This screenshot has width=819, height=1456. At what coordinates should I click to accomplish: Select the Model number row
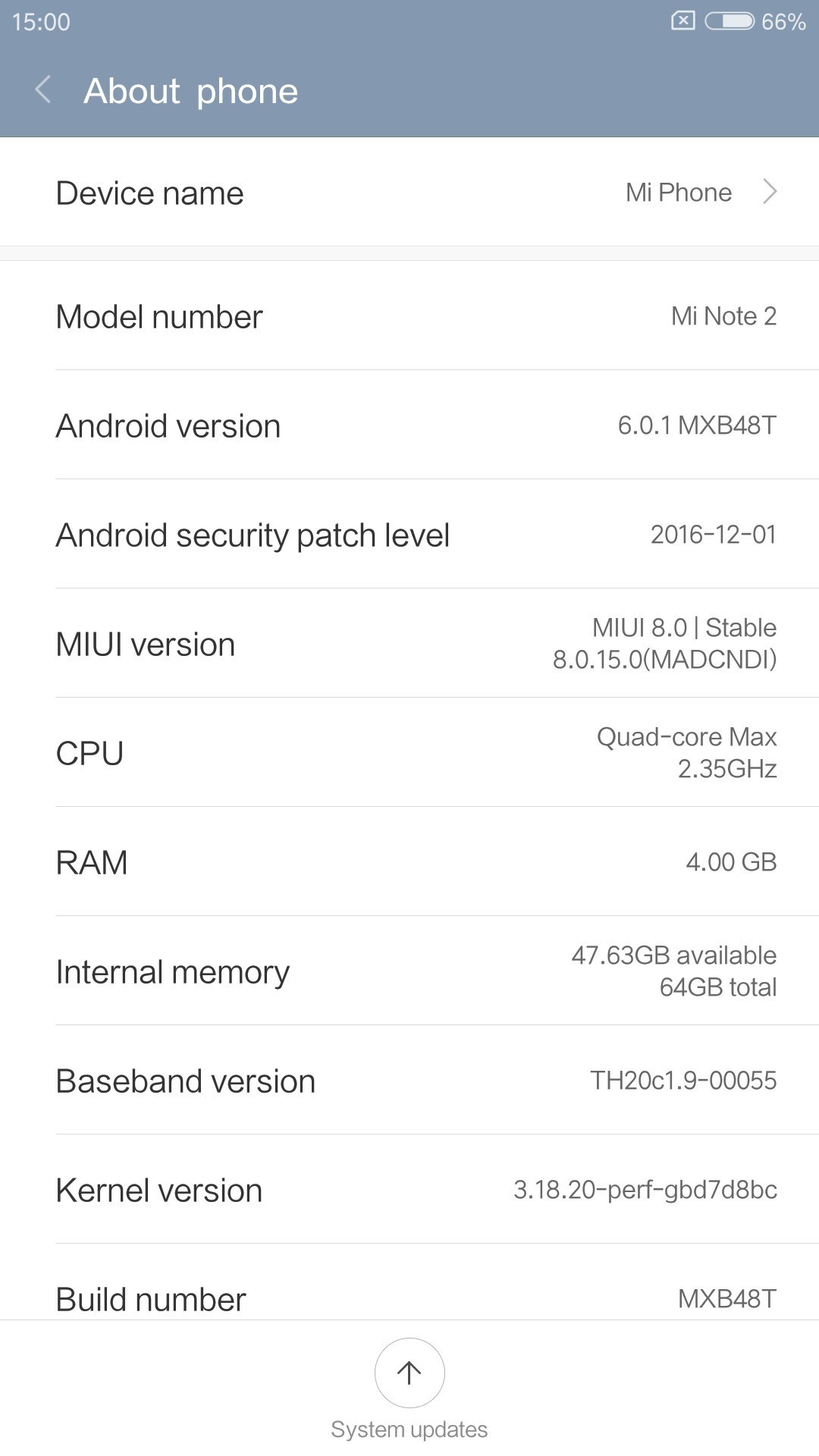click(x=409, y=316)
